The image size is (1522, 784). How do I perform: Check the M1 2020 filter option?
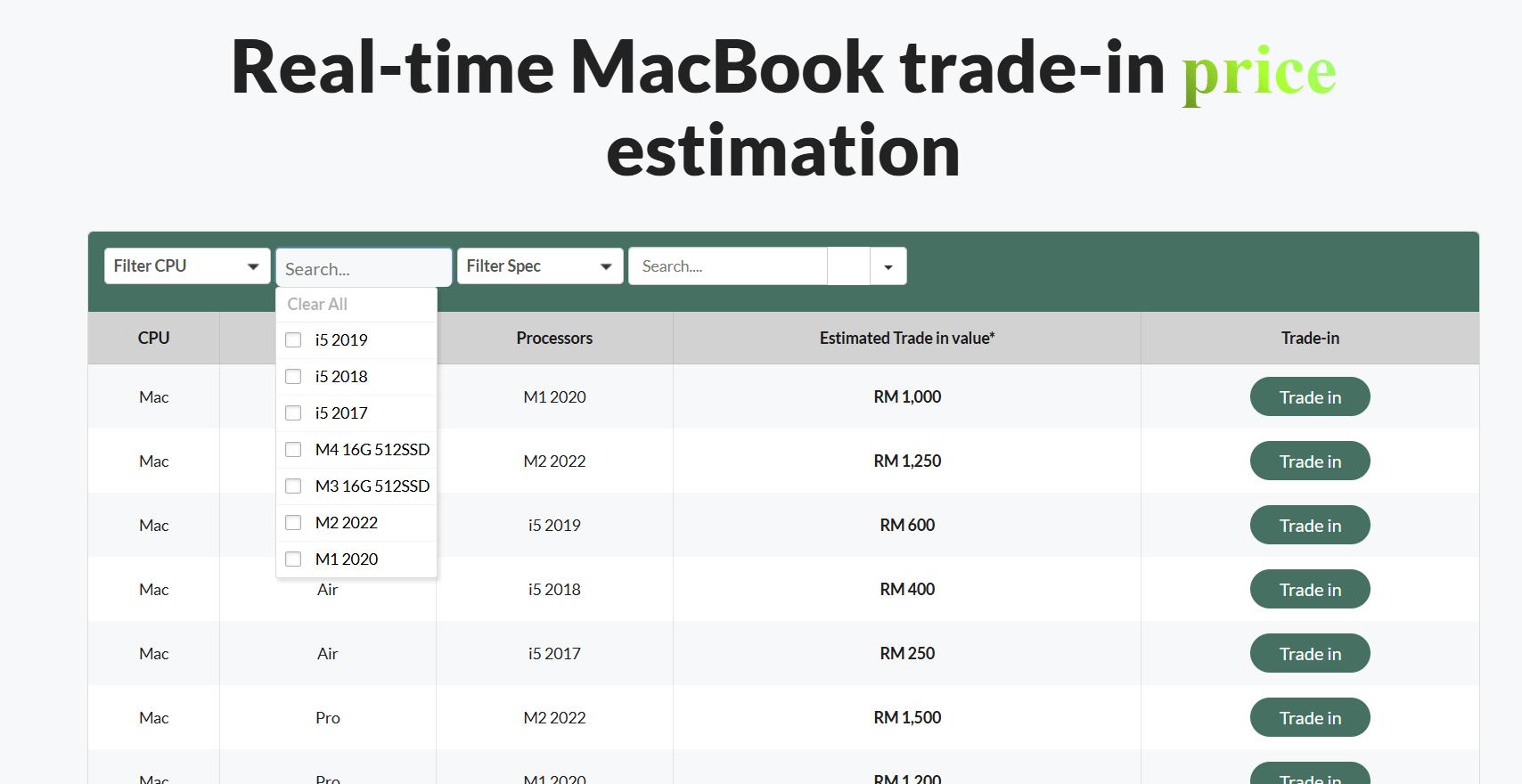click(x=293, y=559)
